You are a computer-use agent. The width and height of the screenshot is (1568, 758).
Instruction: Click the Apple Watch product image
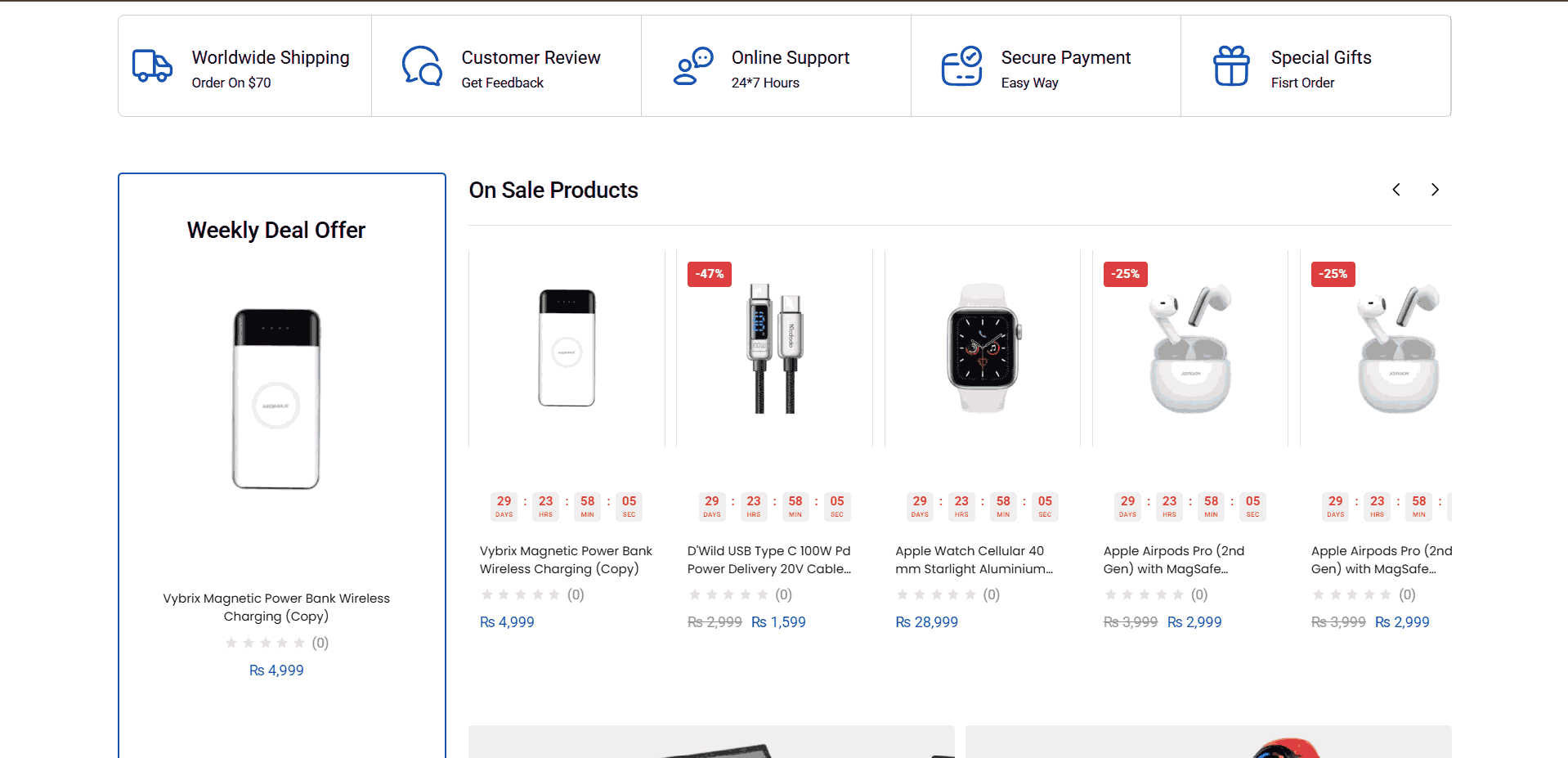tap(983, 348)
